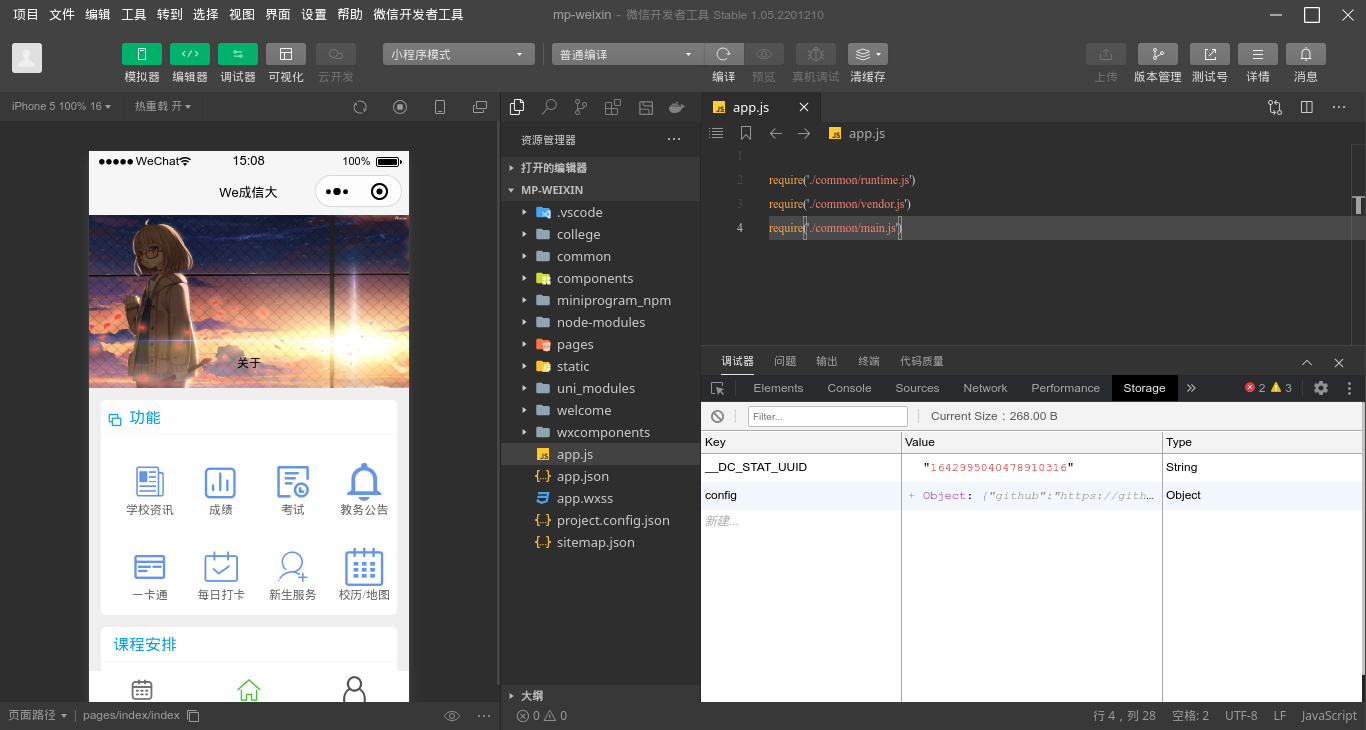Focus the storage Filter input field
1366x730 pixels.
(x=828, y=416)
